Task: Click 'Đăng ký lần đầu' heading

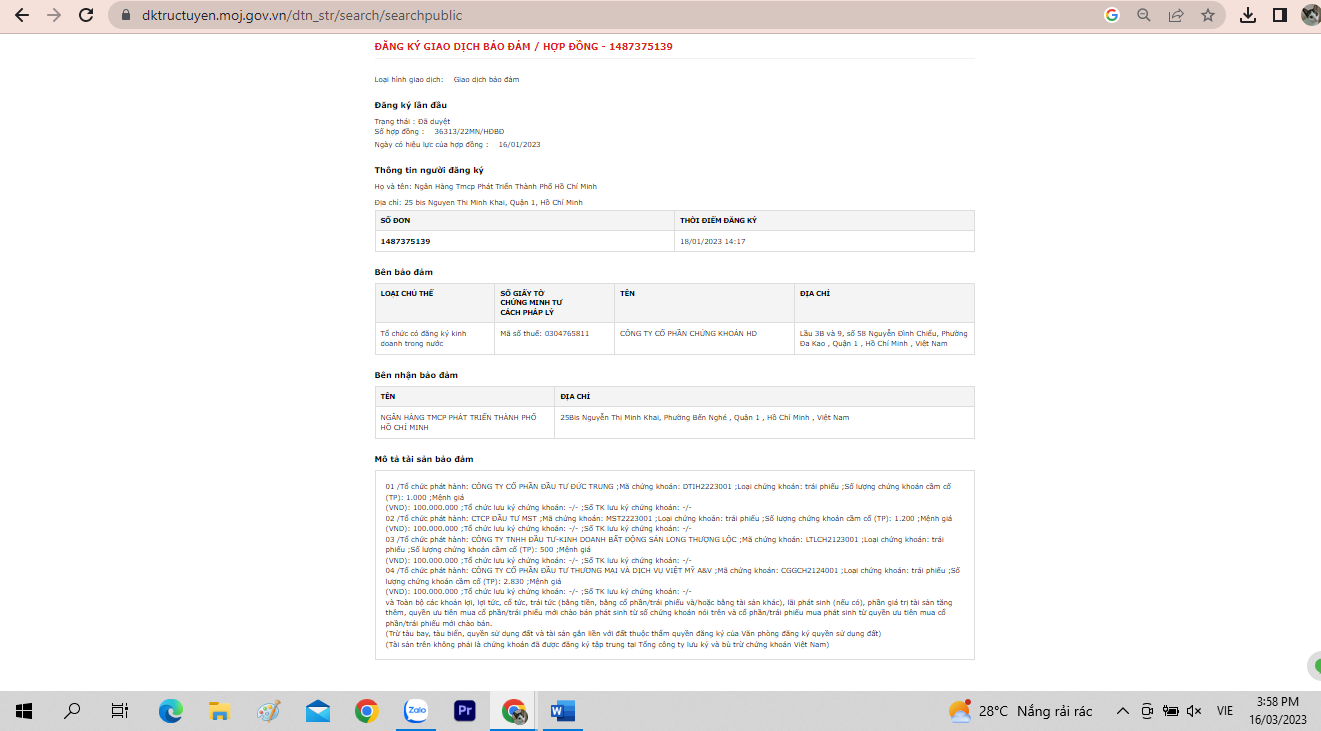Action: (410, 105)
